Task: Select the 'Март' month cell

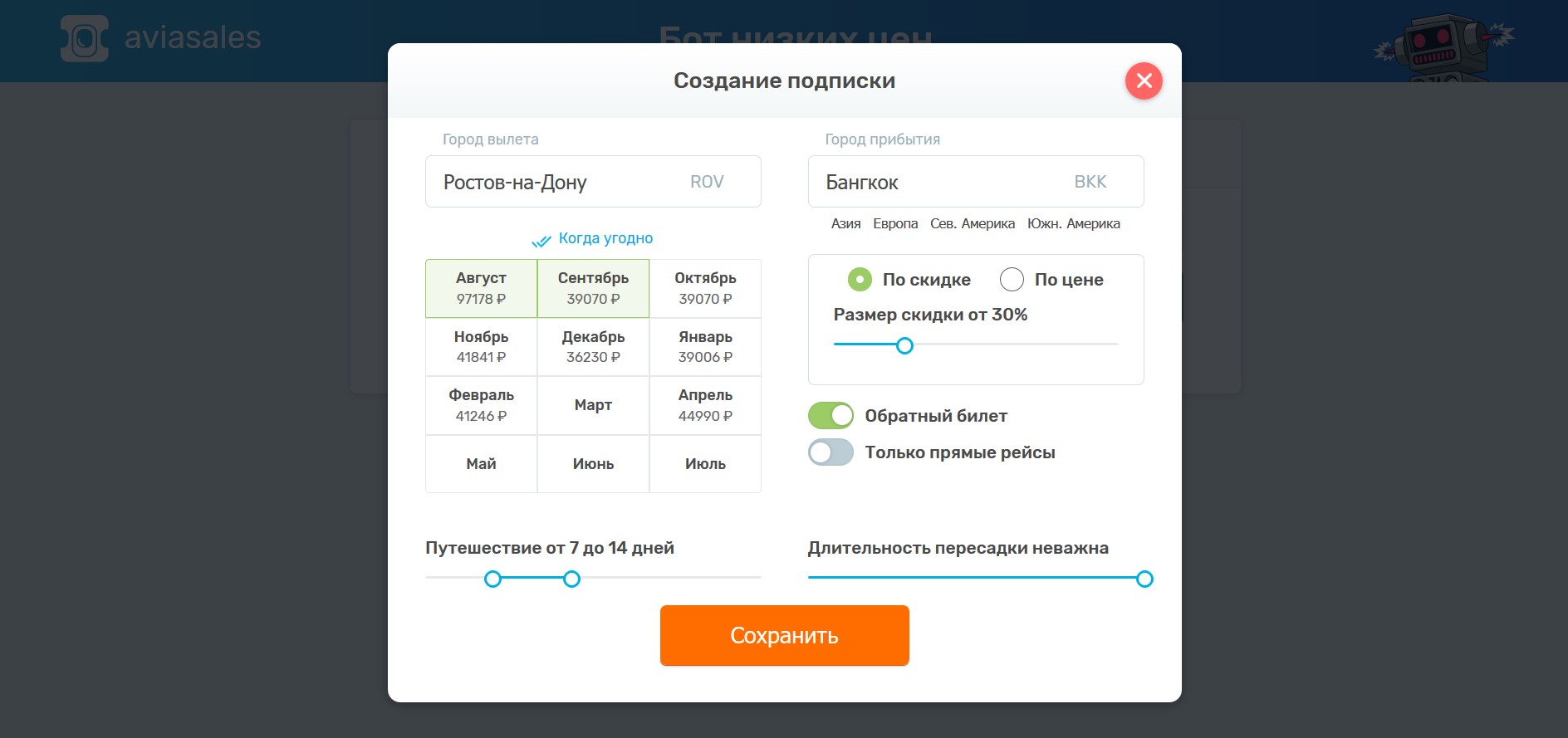Action: pyautogui.click(x=593, y=405)
